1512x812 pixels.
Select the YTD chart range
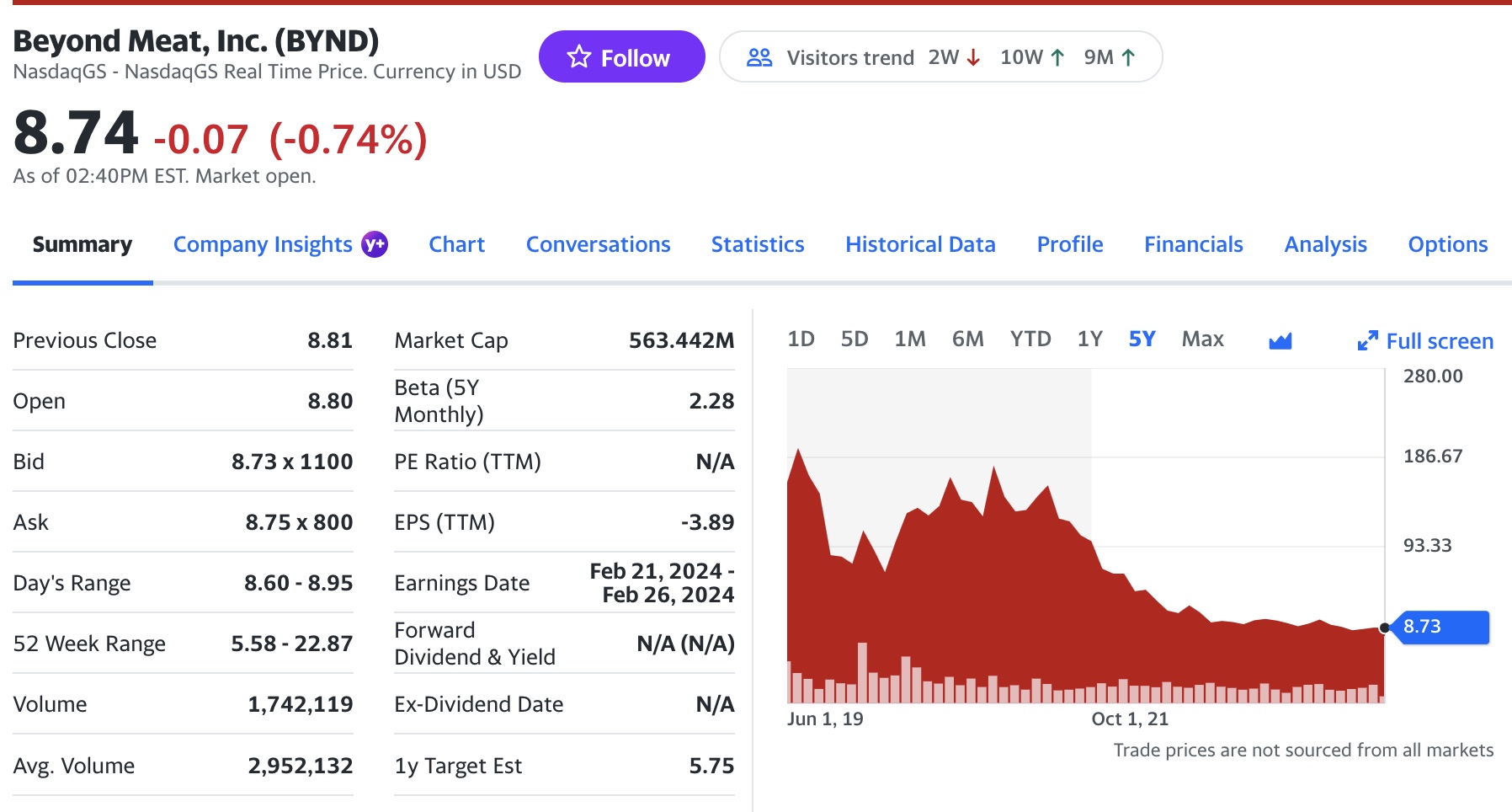1030,339
